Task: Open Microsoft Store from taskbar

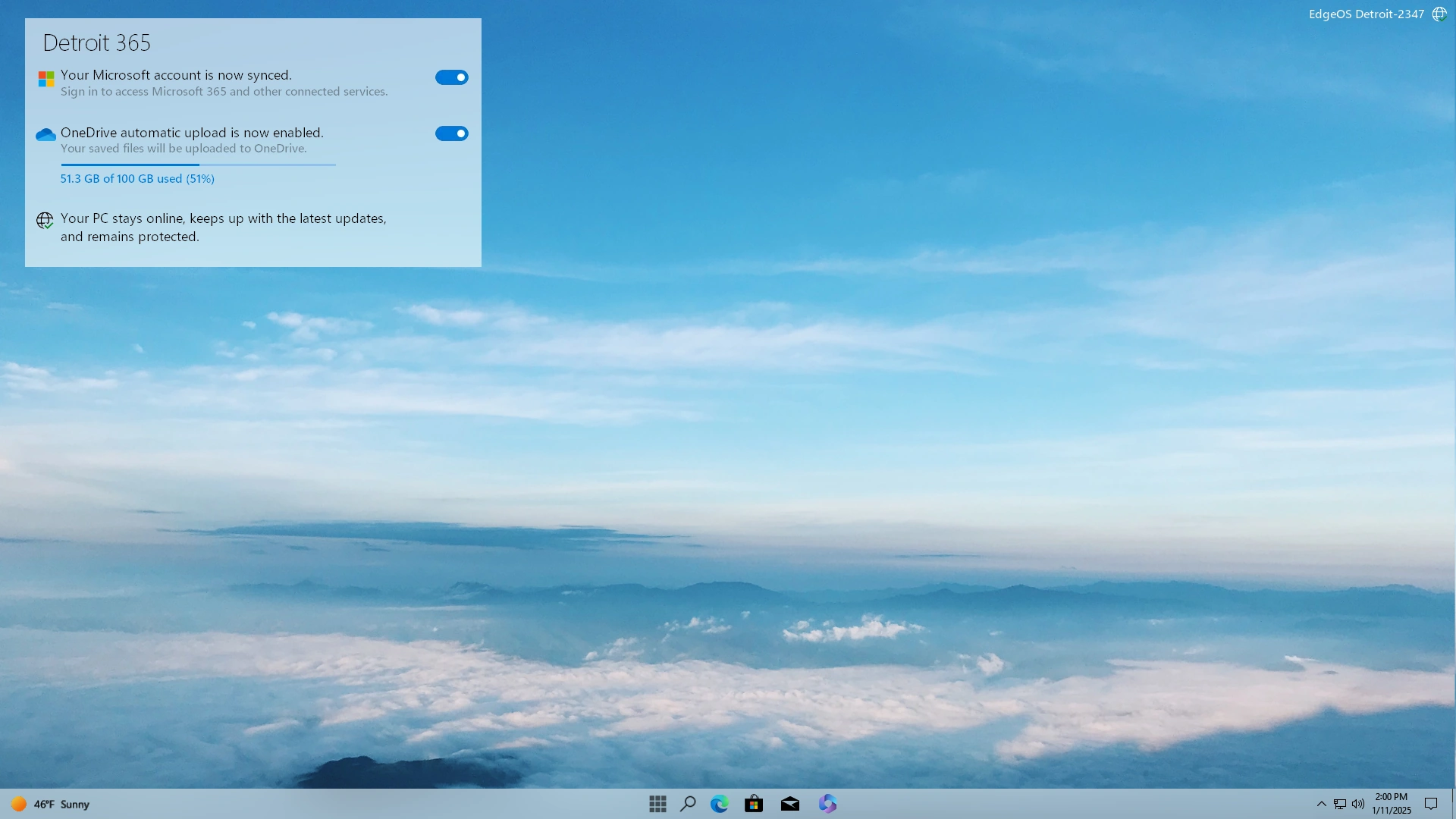Action: click(x=754, y=804)
